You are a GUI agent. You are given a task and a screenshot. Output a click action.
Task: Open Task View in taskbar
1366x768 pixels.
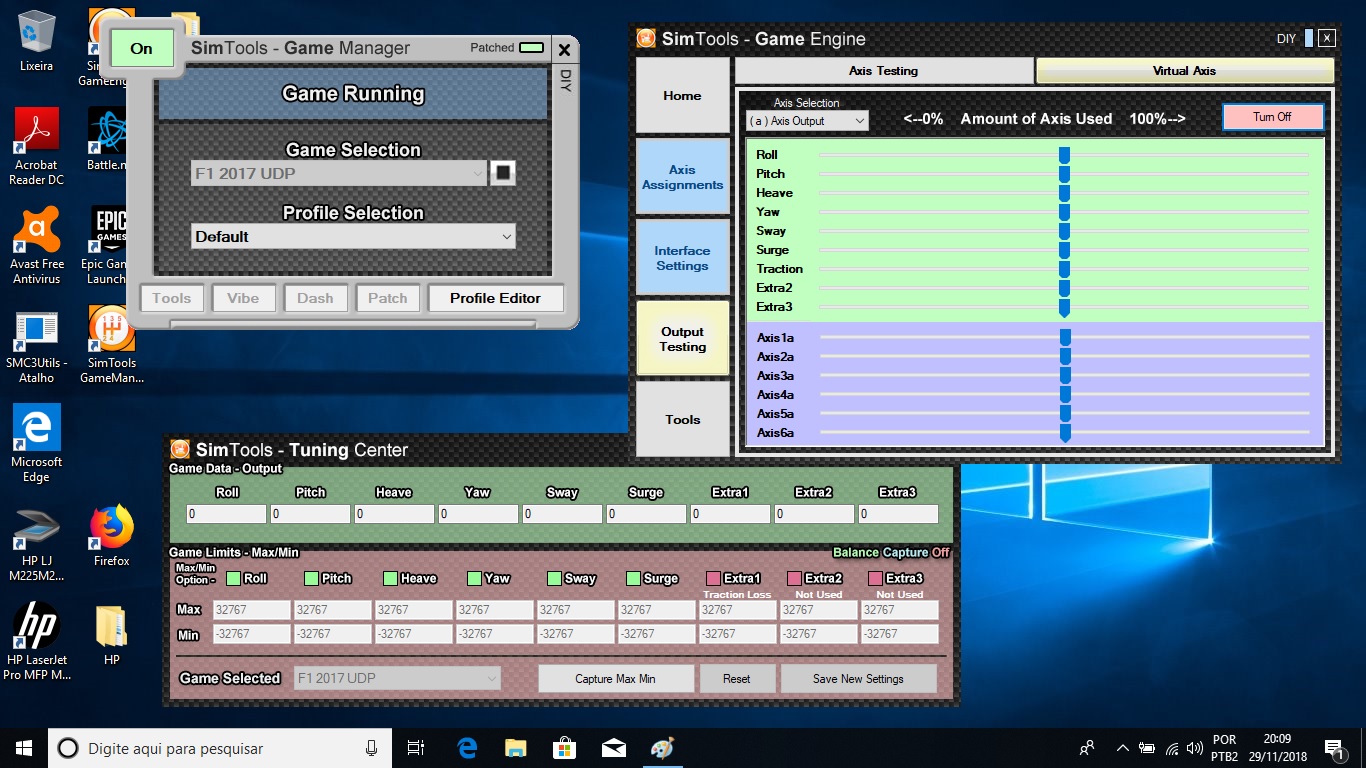click(x=417, y=748)
